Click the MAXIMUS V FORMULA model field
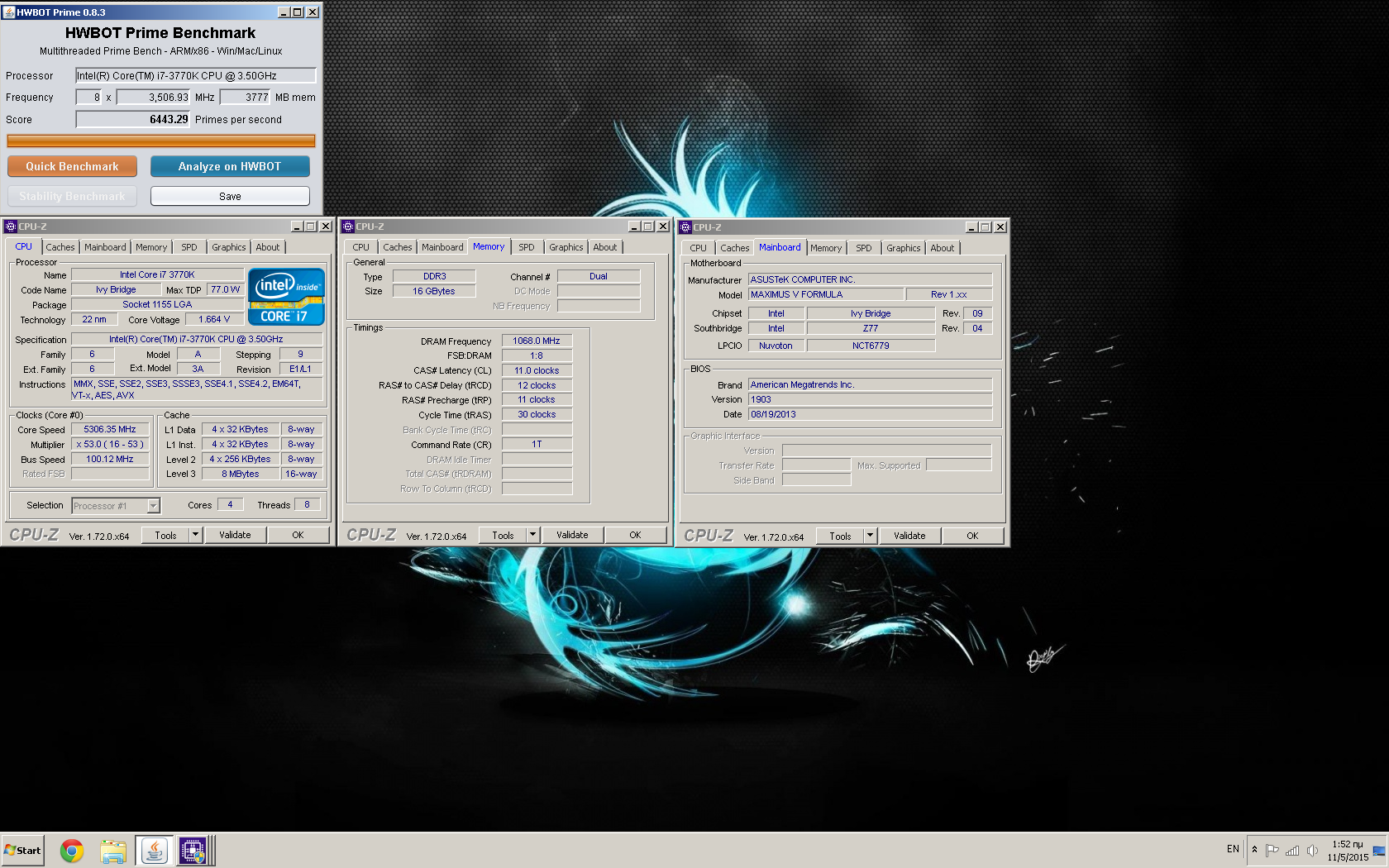 tap(826, 294)
